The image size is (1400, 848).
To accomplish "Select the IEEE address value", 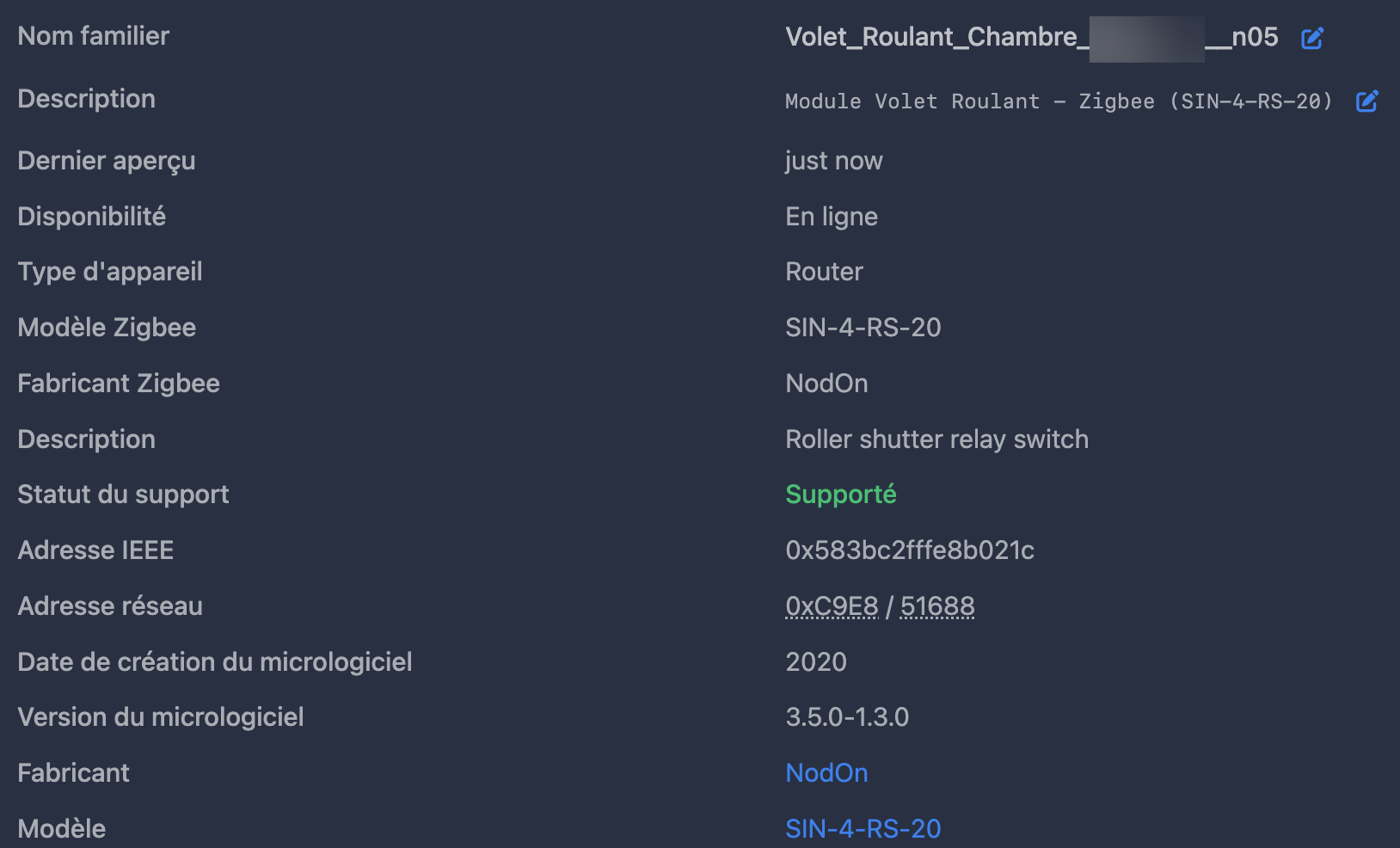I will click(x=910, y=550).
